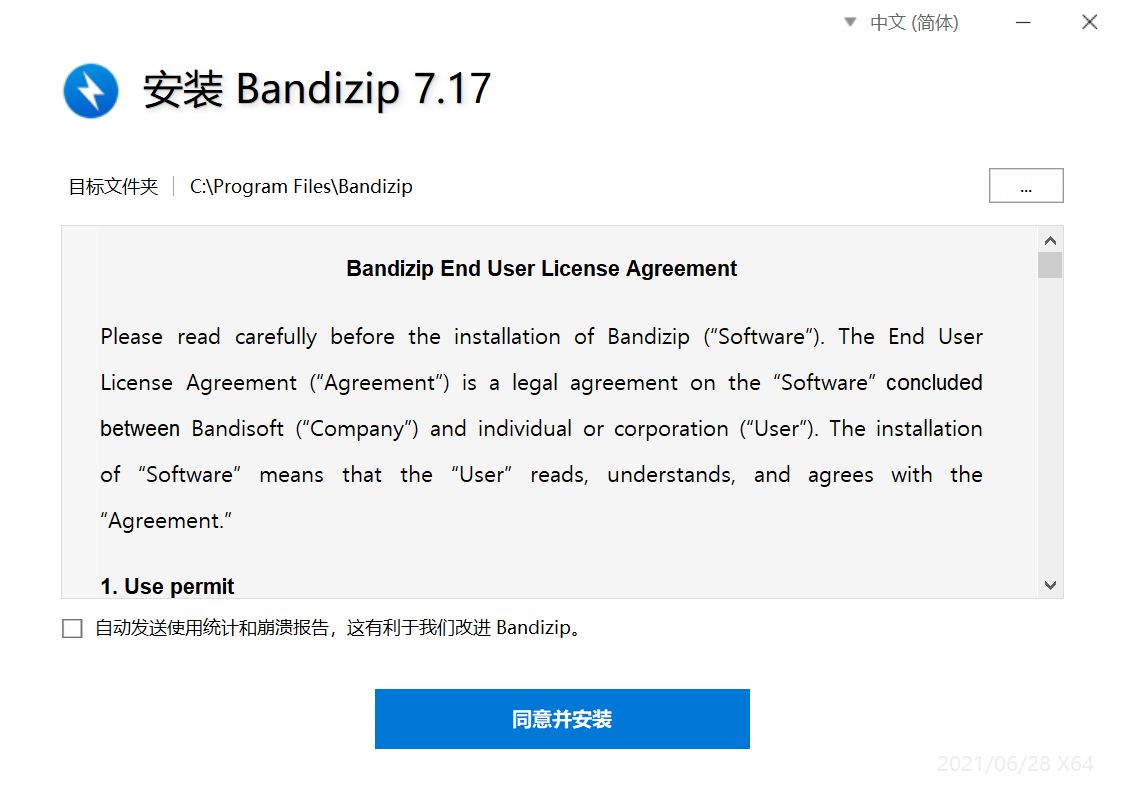
Task: Click the 同意并安装 install button
Action: click(x=562, y=719)
